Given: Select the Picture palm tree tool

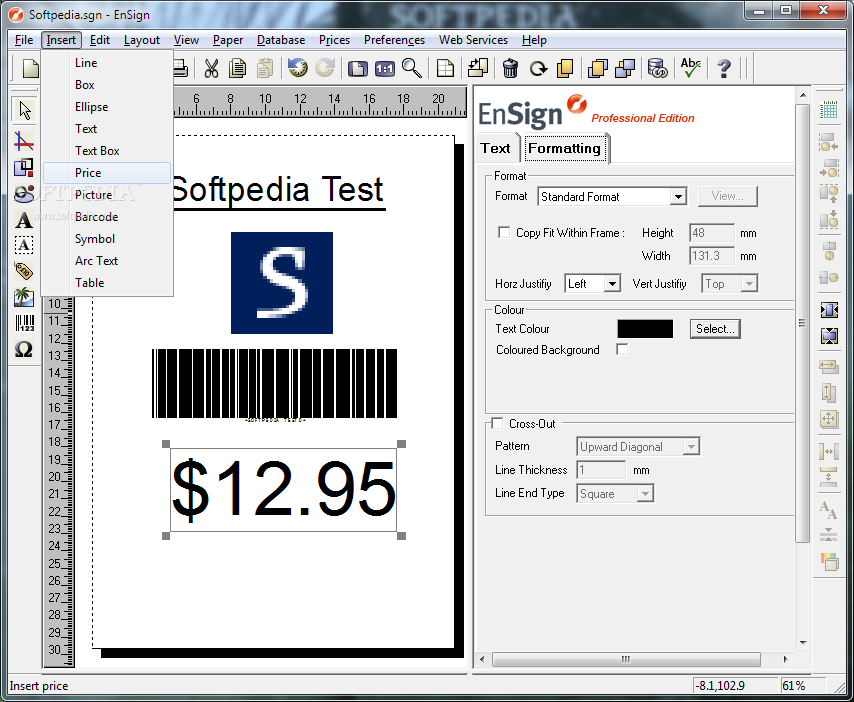Looking at the screenshot, I should 23,297.
